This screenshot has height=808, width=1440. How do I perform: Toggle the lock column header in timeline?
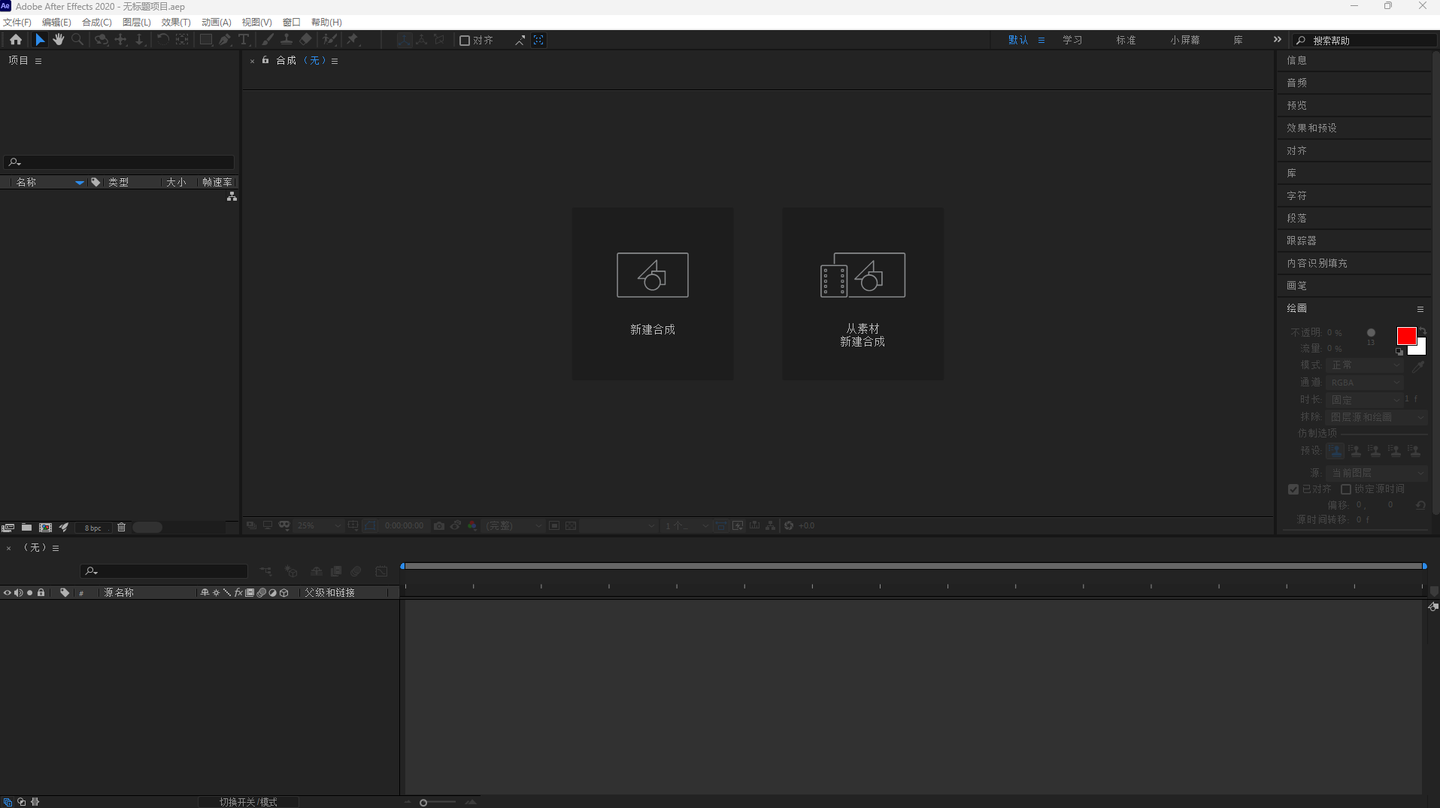(x=41, y=593)
